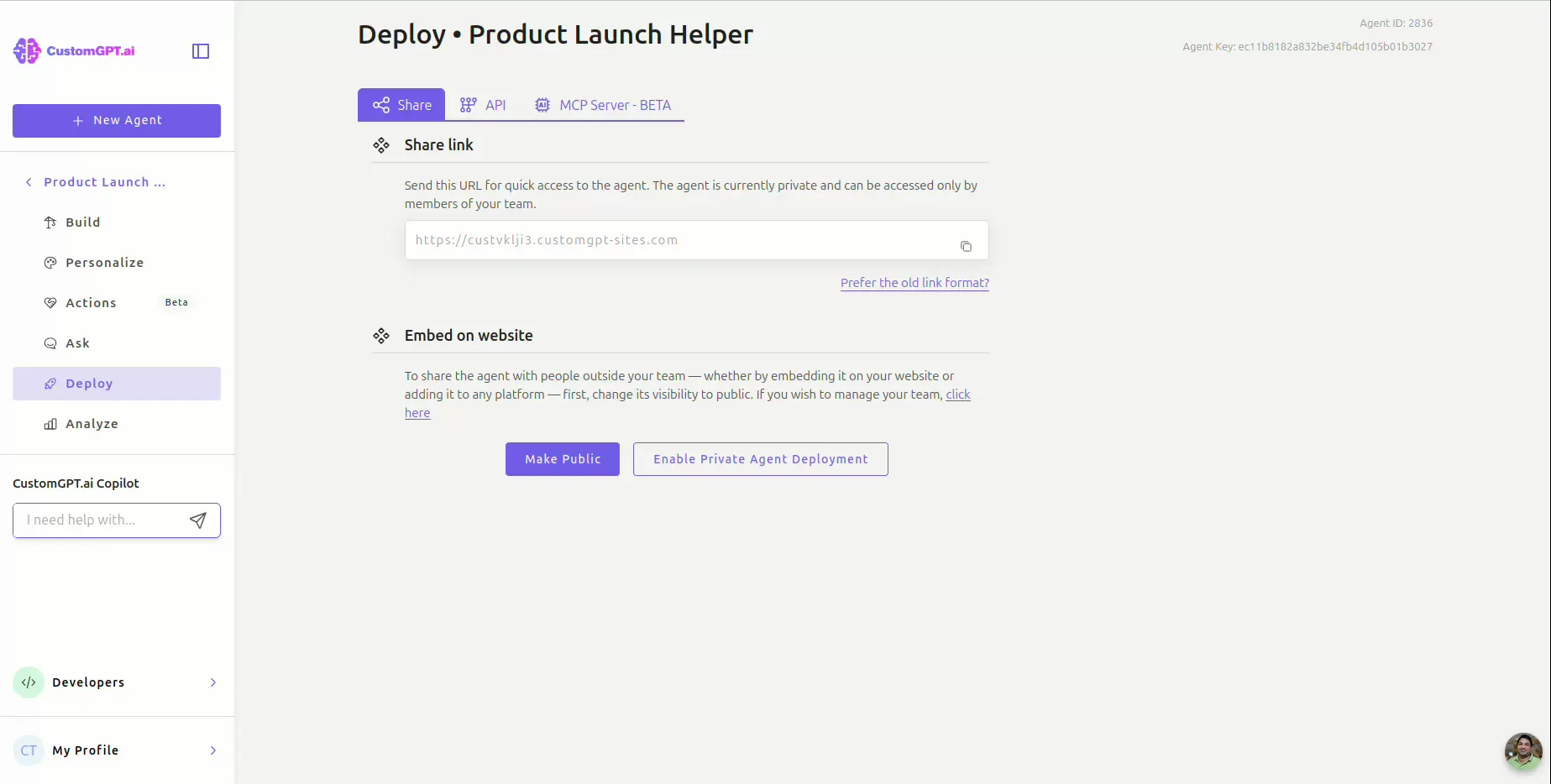The width and height of the screenshot is (1551, 784).
Task: Expand the My Profile chevron
Action: click(213, 750)
